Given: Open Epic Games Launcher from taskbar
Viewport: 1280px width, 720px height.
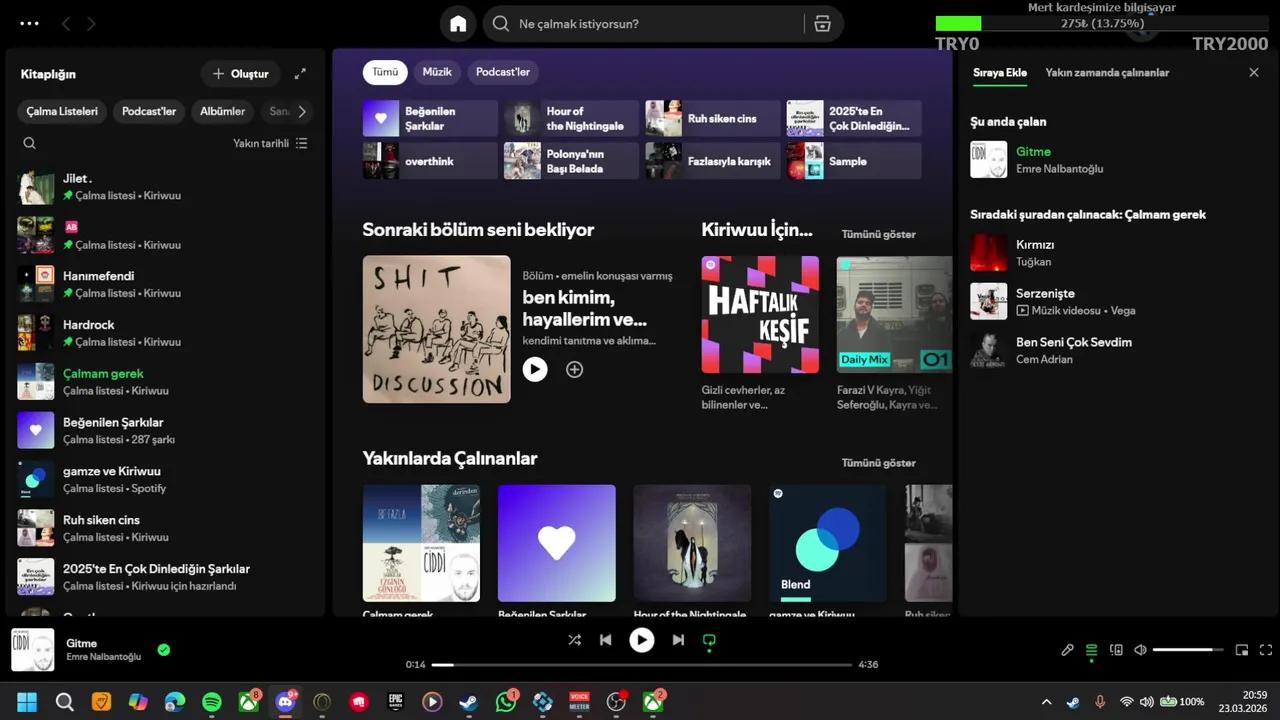Looking at the screenshot, I should (x=396, y=702).
